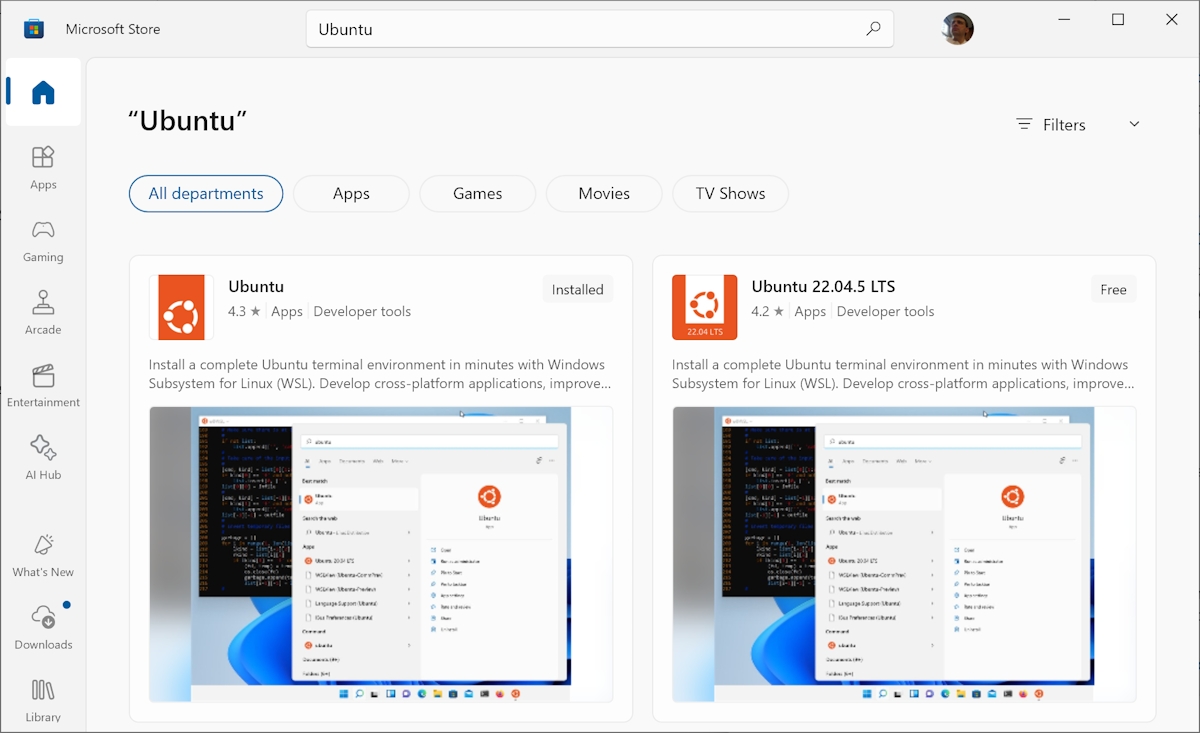Select the Games department tab
Viewport: 1200px width, 733px height.
[478, 194]
